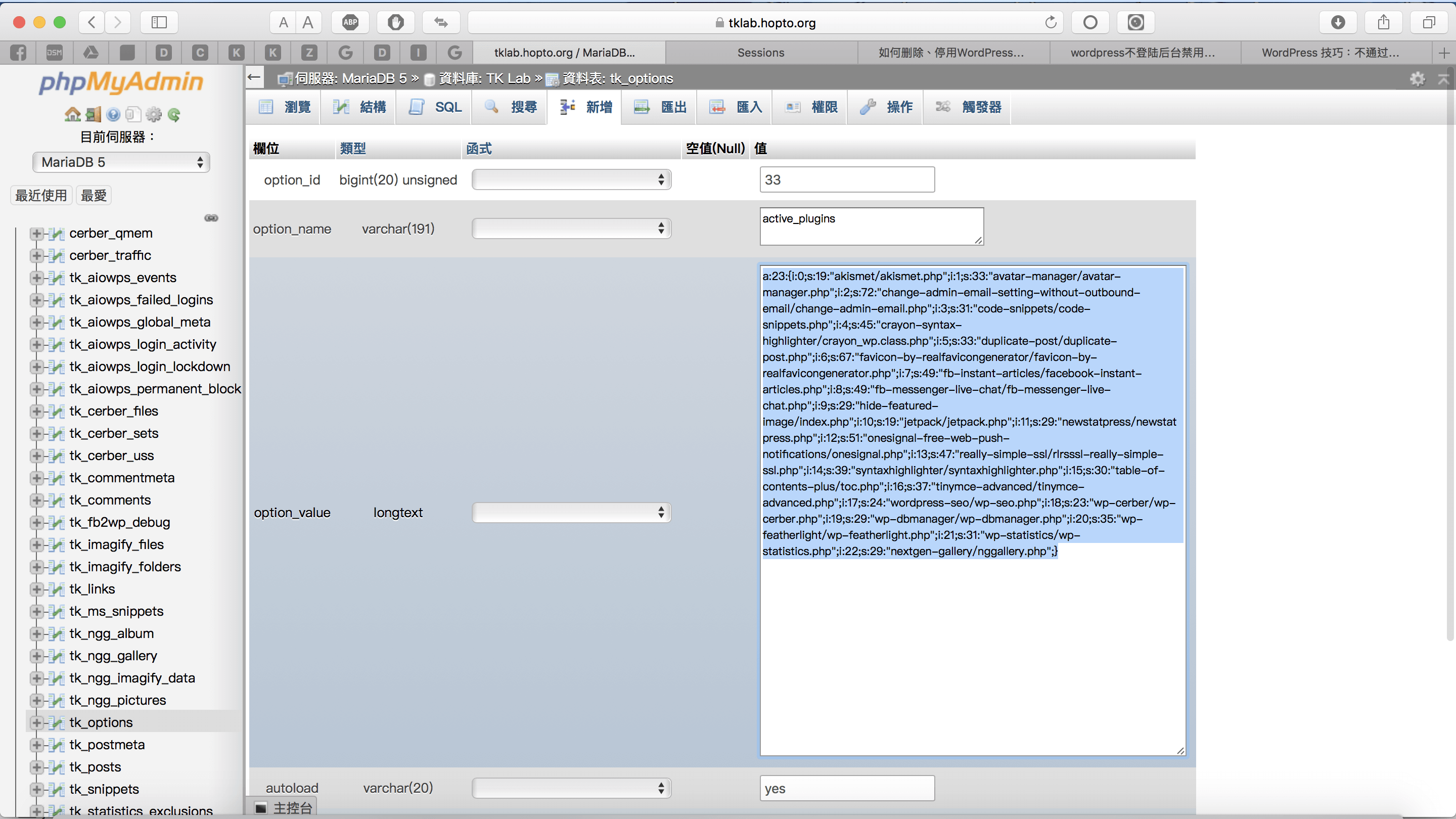The height and width of the screenshot is (819, 1456).
Task: Open phpMyAdmin documentation help icon
Action: (x=113, y=115)
